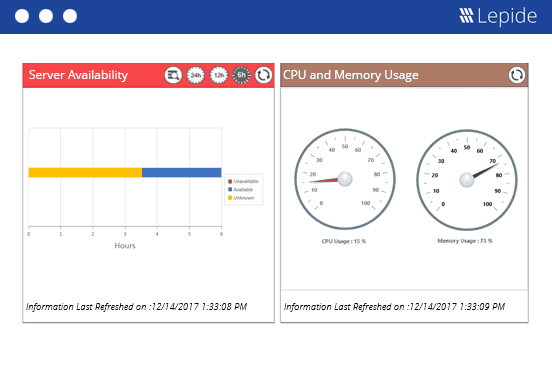552x380 pixels.
Task: Refresh the Server Availability panel
Action: coord(264,75)
